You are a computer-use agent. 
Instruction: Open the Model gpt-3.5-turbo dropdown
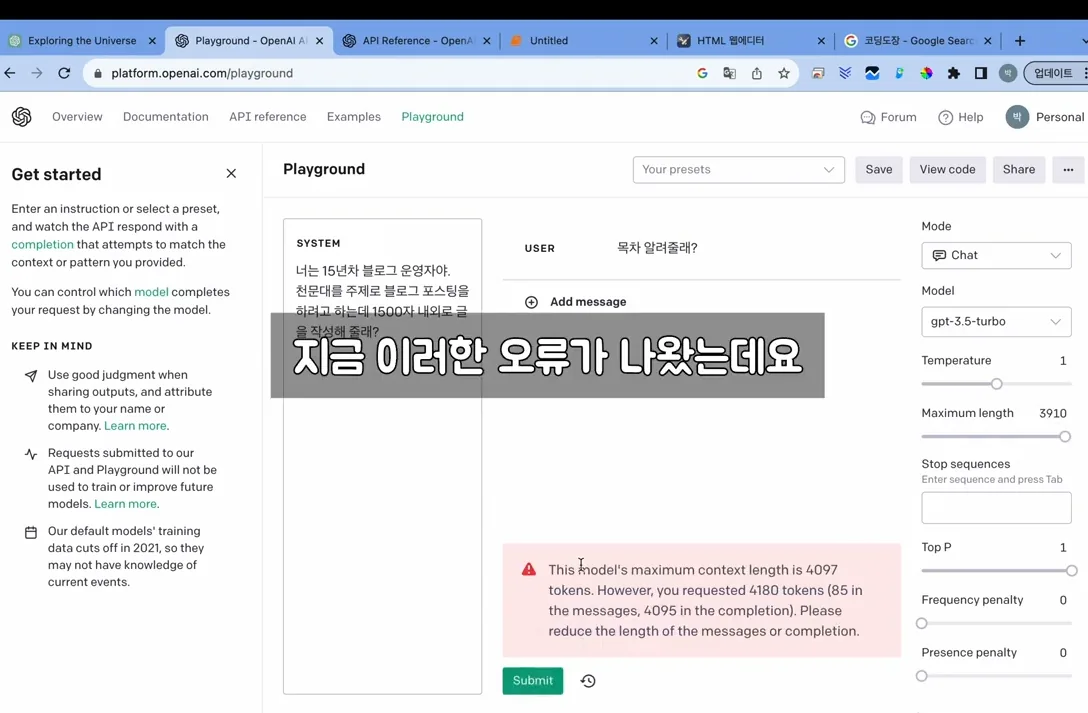tap(996, 321)
